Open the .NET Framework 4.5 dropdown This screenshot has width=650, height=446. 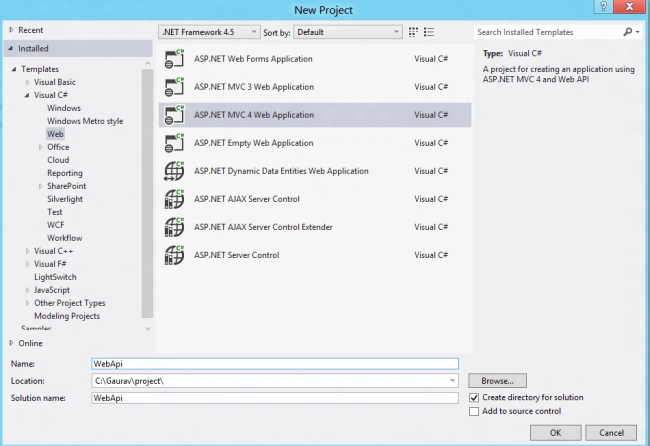209,32
